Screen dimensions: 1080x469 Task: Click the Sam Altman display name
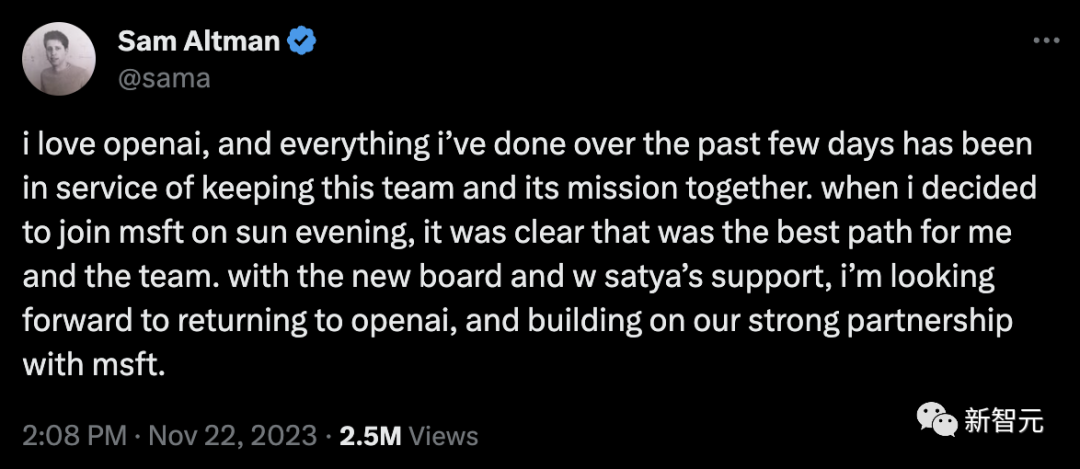(x=200, y=42)
